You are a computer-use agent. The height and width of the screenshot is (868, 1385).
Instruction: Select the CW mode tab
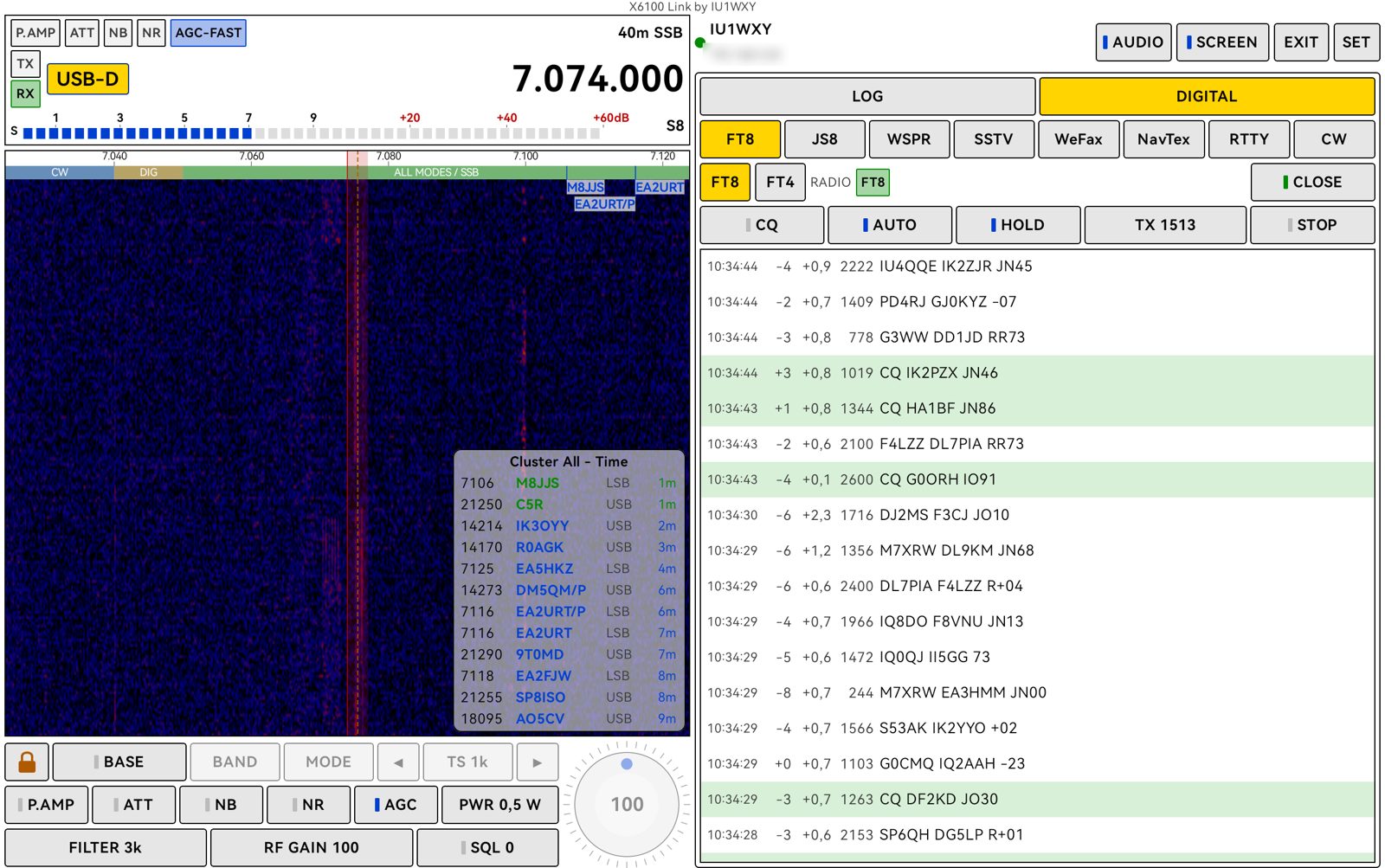click(x=1334, y=139)
